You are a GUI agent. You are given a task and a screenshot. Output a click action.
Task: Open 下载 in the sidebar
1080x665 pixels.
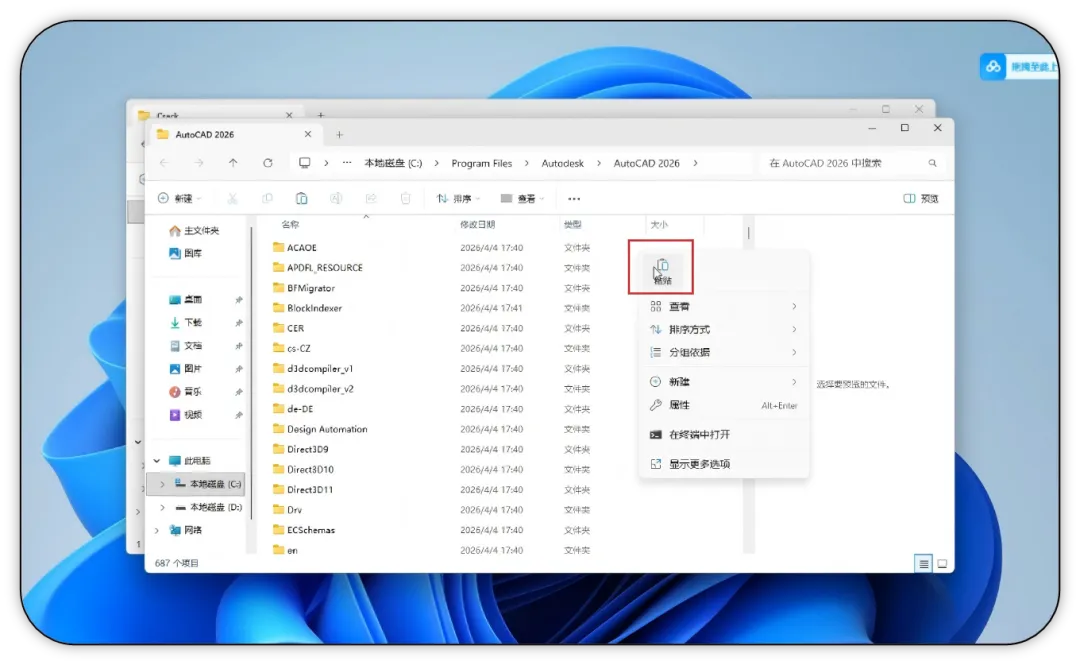[185, 323]
